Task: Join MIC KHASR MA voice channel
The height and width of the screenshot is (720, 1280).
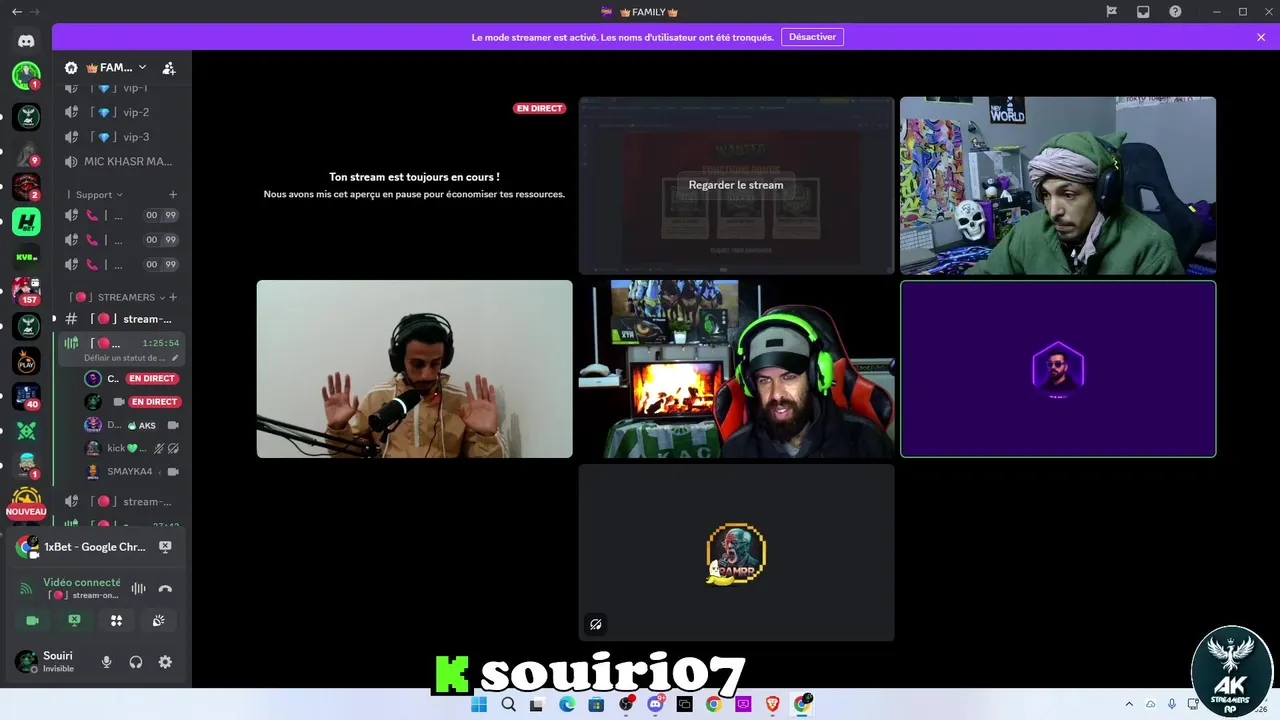Action: pos(123,162)
